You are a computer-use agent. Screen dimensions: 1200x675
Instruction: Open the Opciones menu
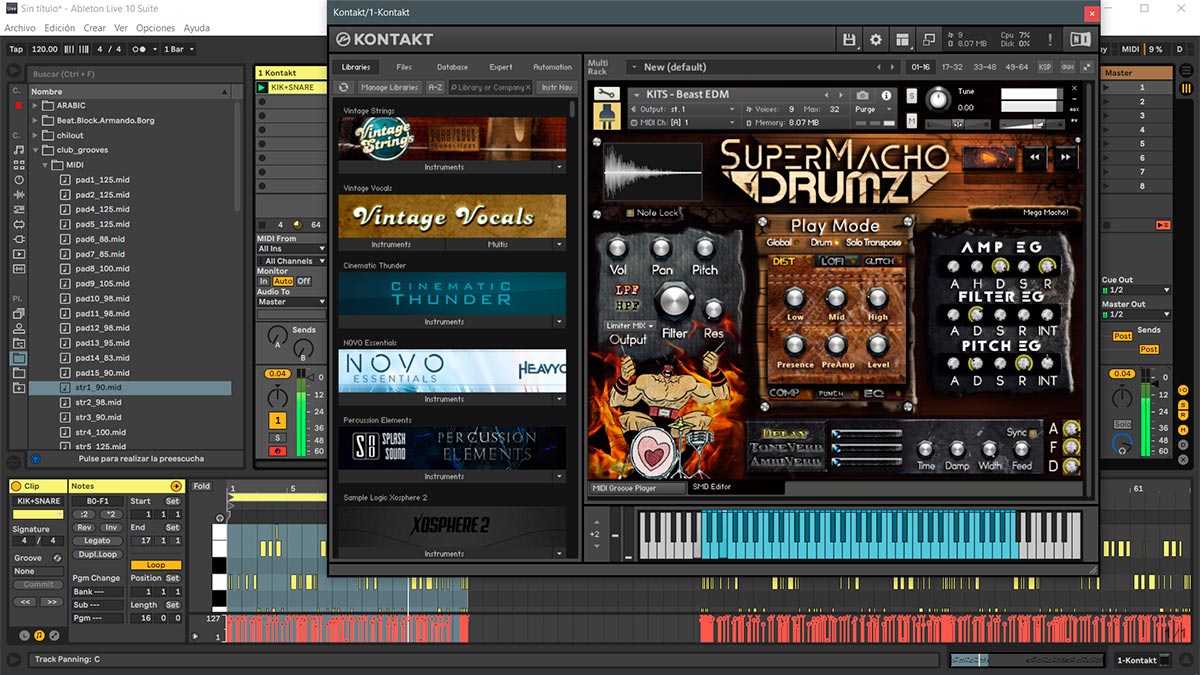tap(155, 28)
